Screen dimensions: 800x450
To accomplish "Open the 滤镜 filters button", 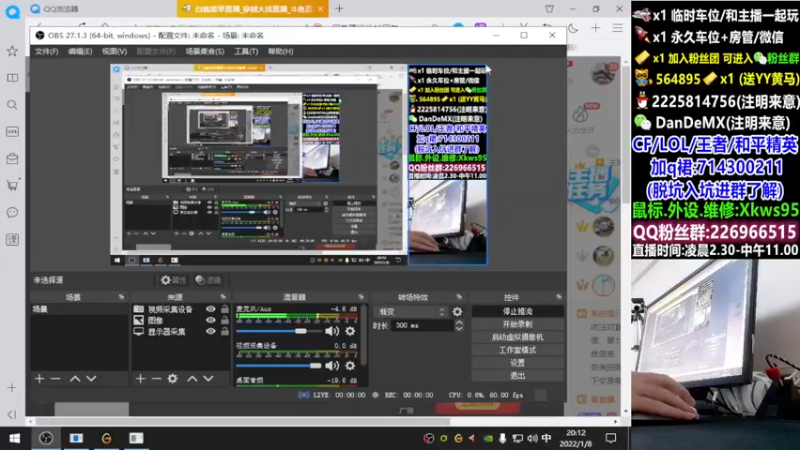I will click(x=209, y=280).
